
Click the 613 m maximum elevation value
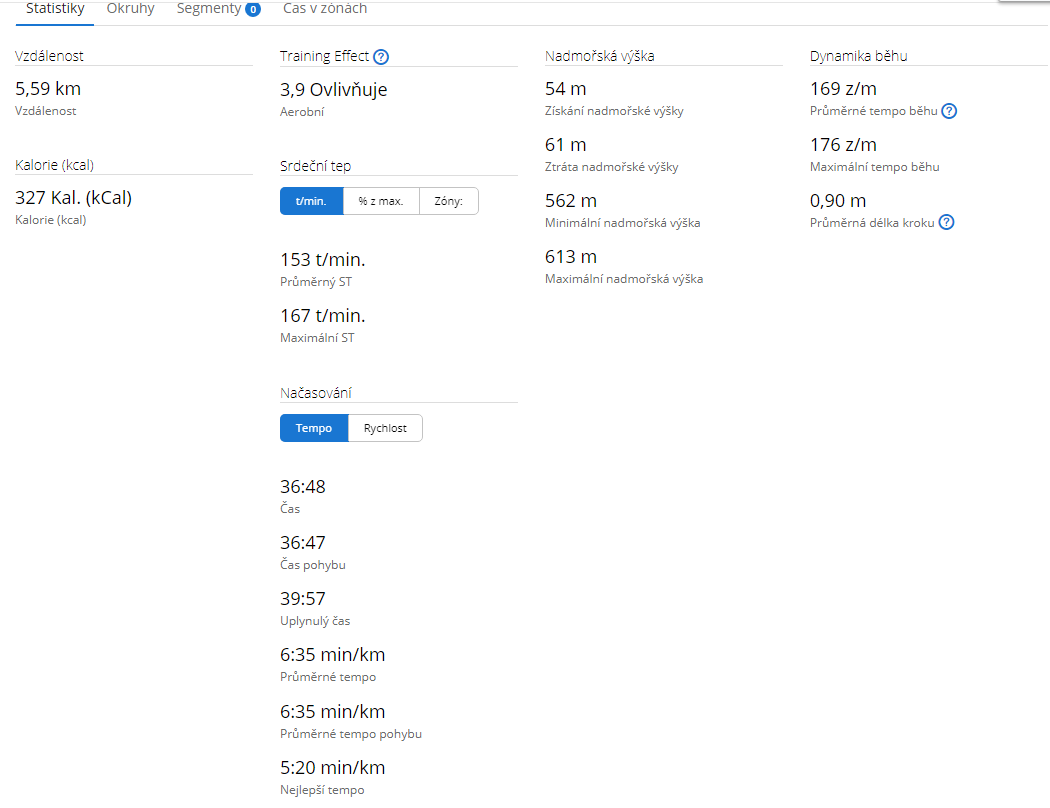(570, 257)
